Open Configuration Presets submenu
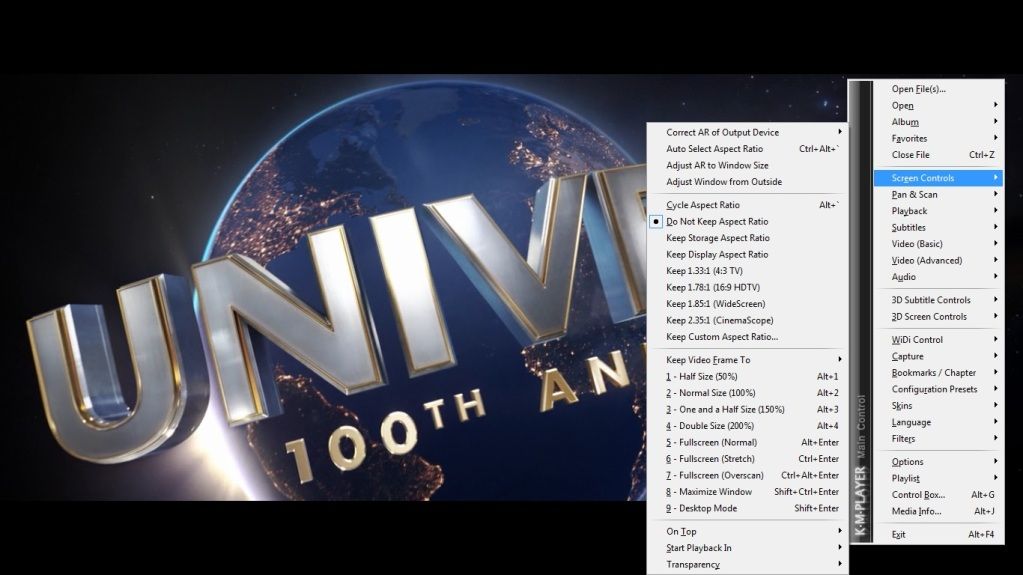This screenshot has width=1023, height=575. 938,389
